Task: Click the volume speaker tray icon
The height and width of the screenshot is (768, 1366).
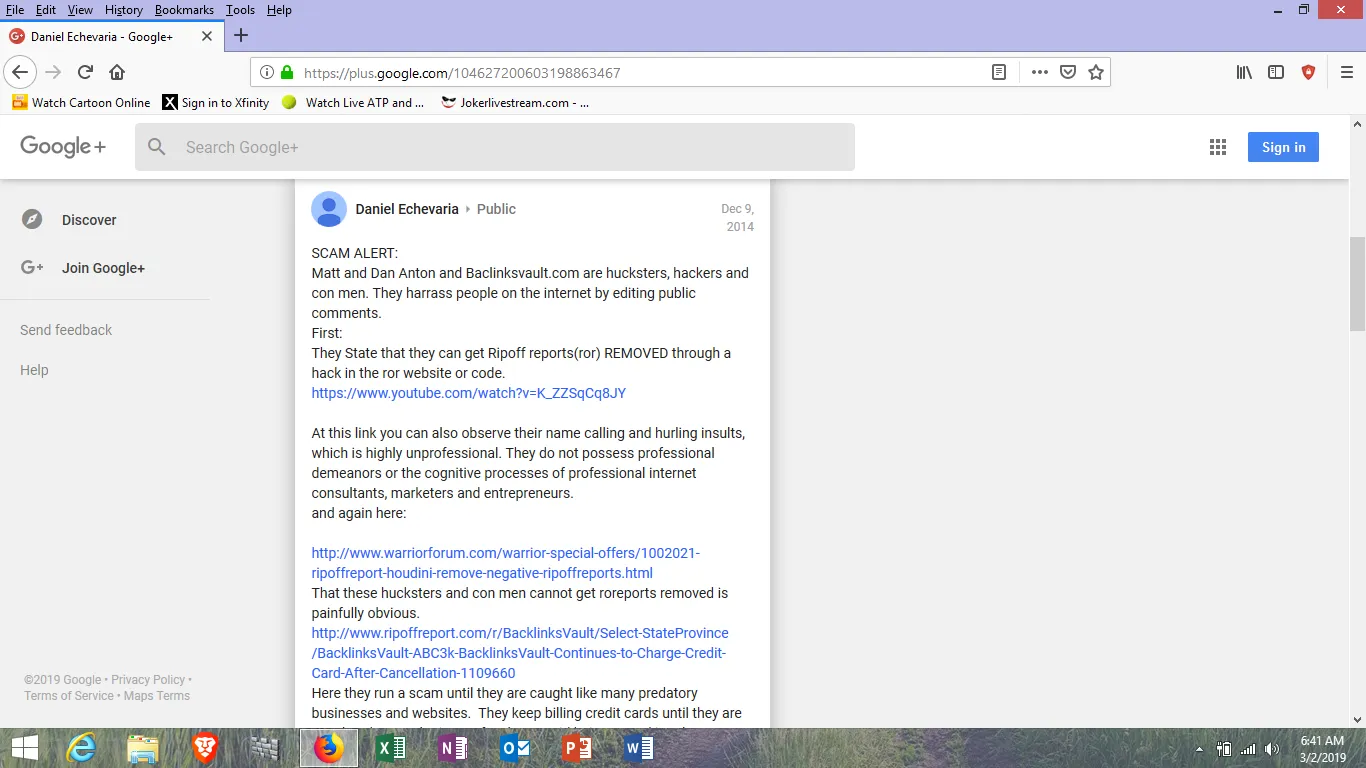Action: 1272,749
